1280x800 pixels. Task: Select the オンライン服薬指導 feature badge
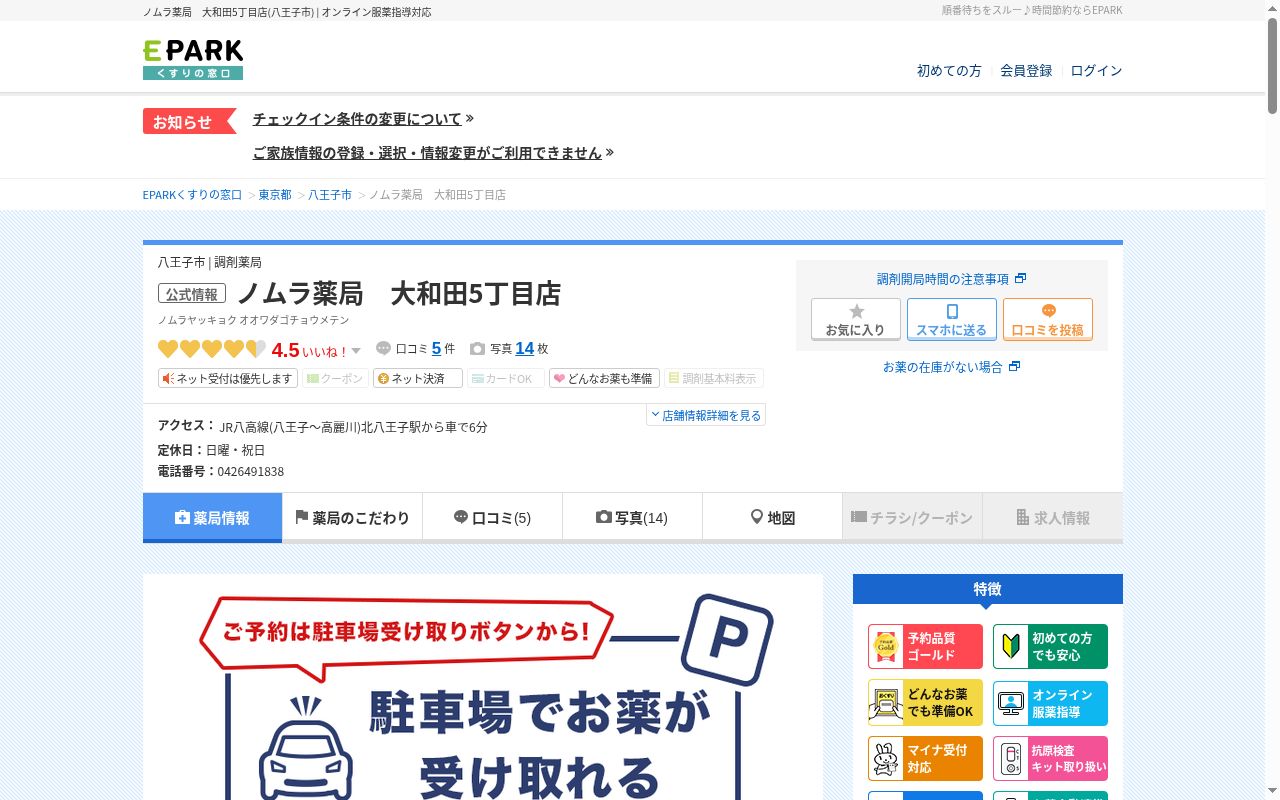(x=1050, y=703)
